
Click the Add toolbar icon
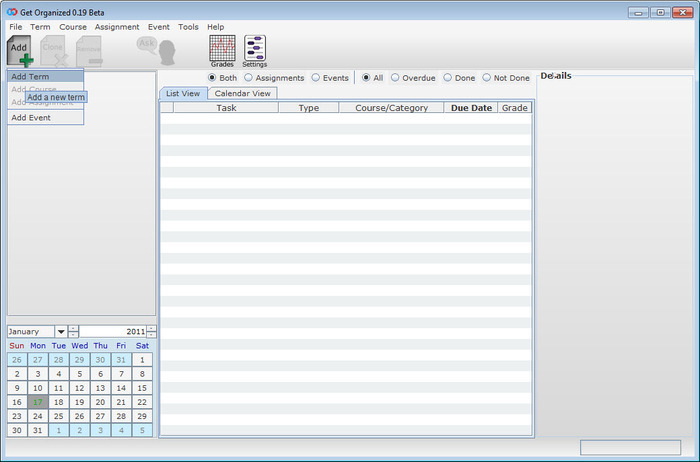[20, 51]
